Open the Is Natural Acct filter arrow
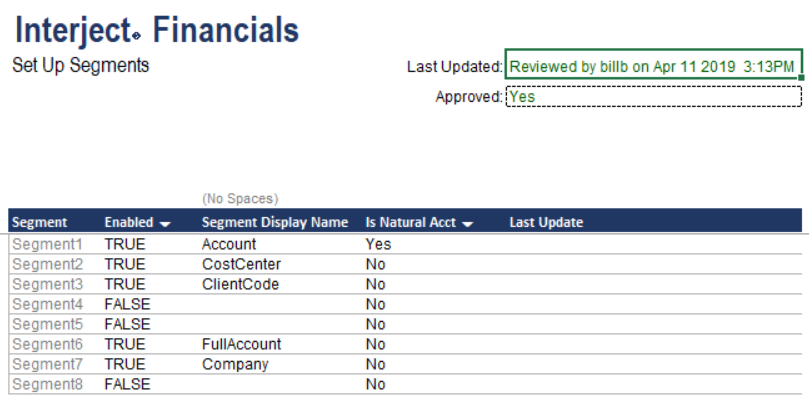Image resolution: width=809 pixels, height=396 pixels. click(x=467, y=224)
